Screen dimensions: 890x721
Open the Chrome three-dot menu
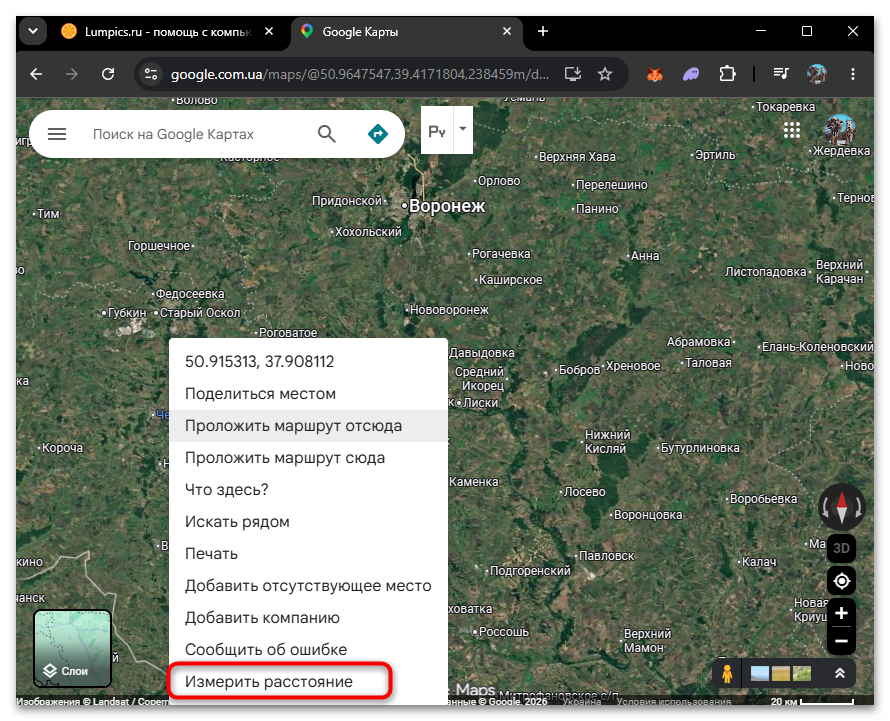click(x=853, y=74)
